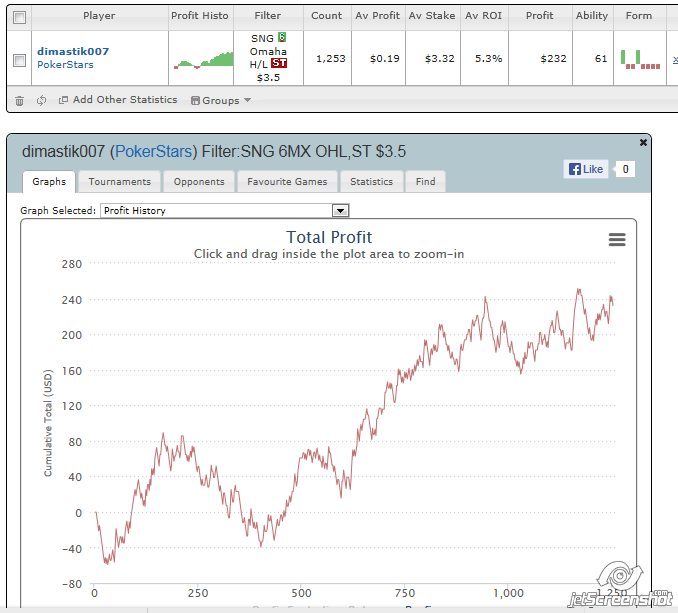Click the Facebook Like button
The height and width of the screenshot is (613, 678).
click(x=586, y=169)
